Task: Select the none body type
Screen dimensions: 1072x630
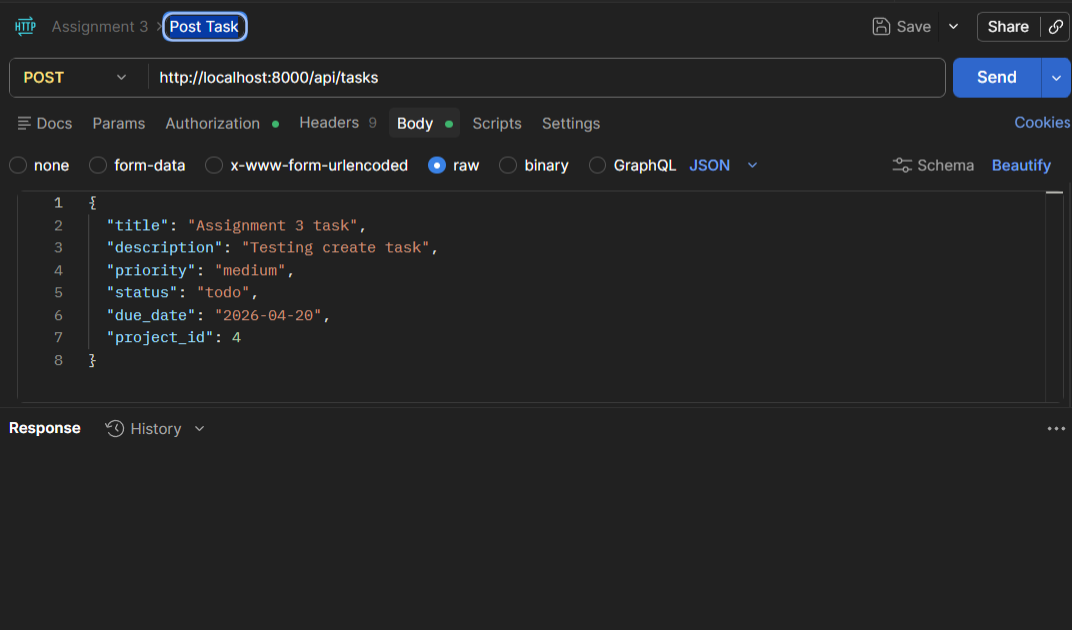Action: pyautogui.click(x=18, y=166)
